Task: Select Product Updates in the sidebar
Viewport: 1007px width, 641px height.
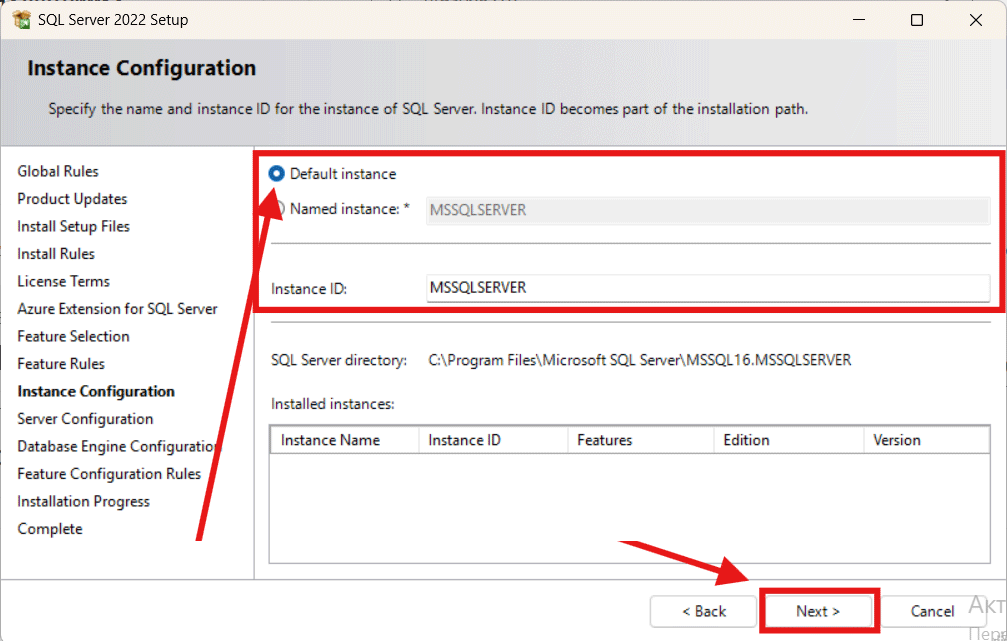Action: [72, 199]
